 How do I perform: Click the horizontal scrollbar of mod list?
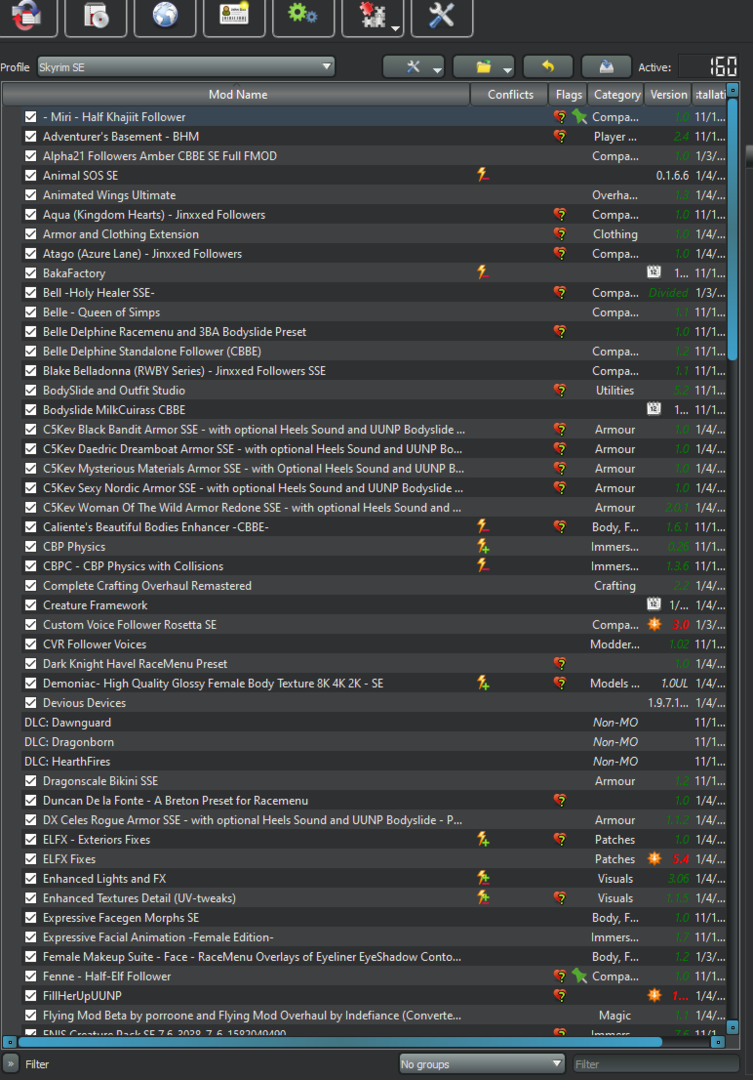(340, 1042)
